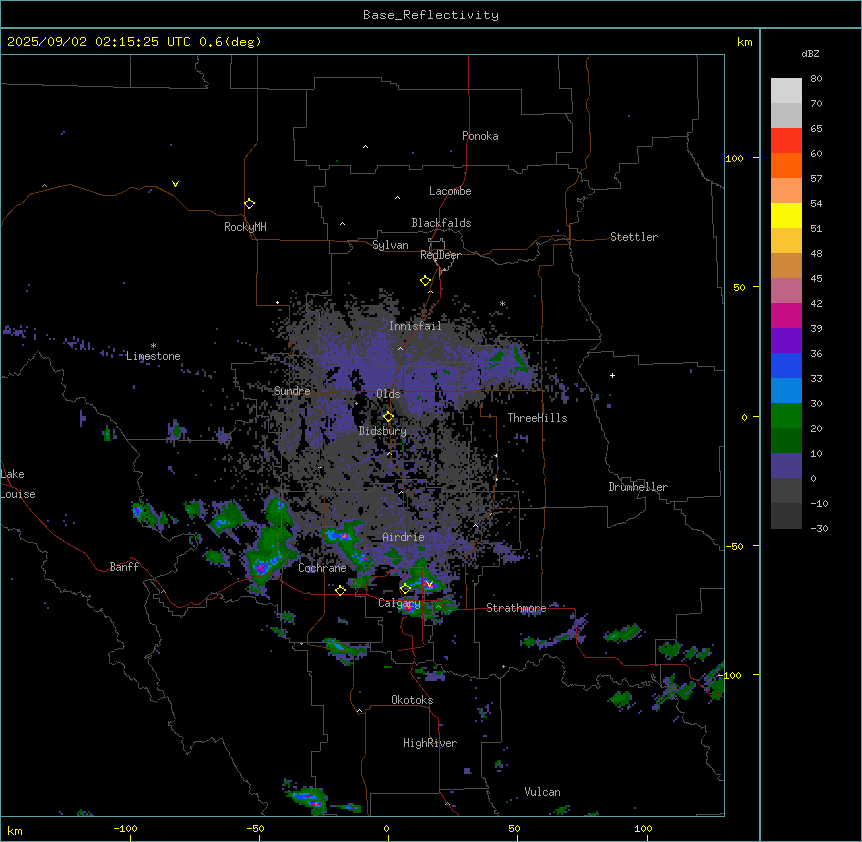Click the Olds city label
Screen dimensions: 862x842
(x=388, y=394)
